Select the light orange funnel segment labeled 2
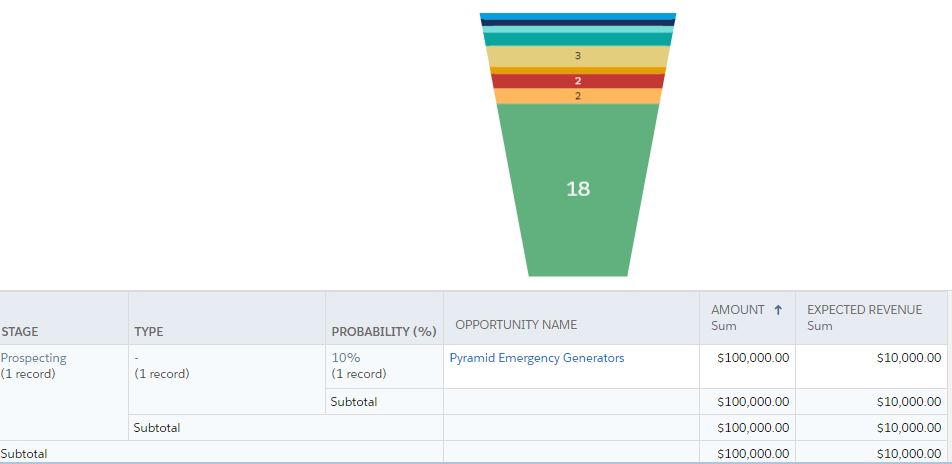The image size is (952, 464). click(x=578, y=96)
